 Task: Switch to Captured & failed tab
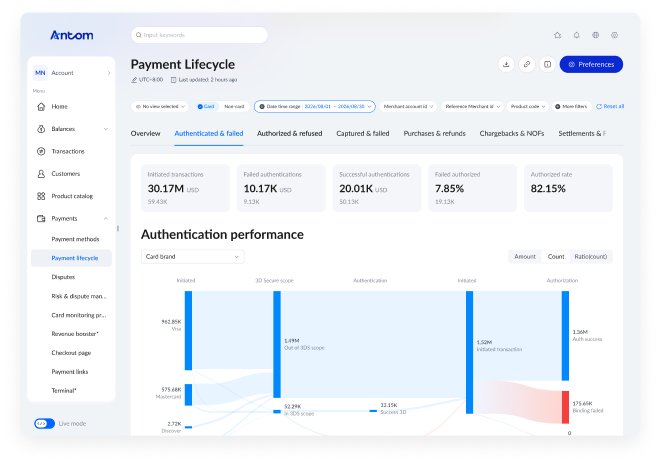(363, 134)
